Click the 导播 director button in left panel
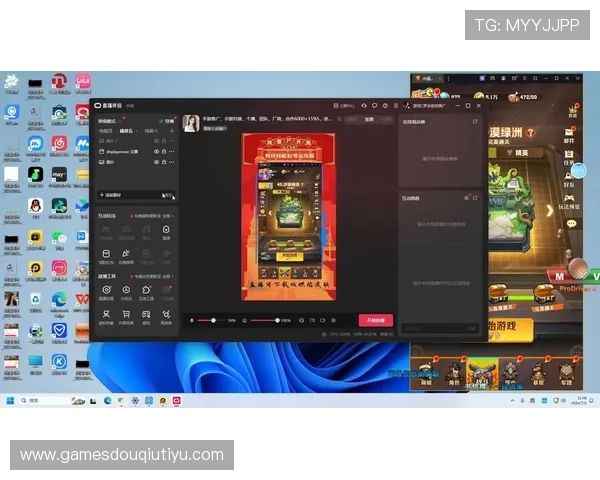 (x=167, y=121)
